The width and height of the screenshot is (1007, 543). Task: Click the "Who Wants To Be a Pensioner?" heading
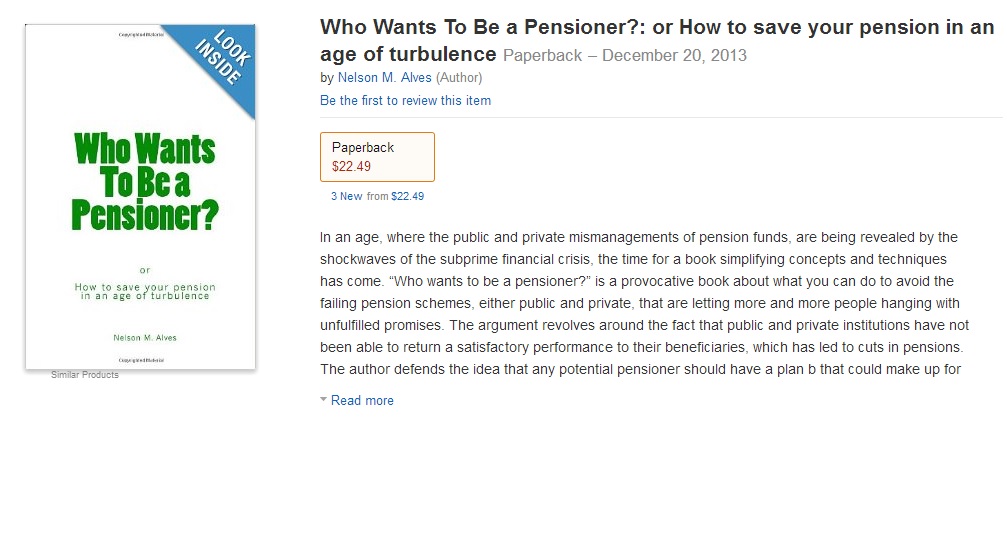coord(483,28)
